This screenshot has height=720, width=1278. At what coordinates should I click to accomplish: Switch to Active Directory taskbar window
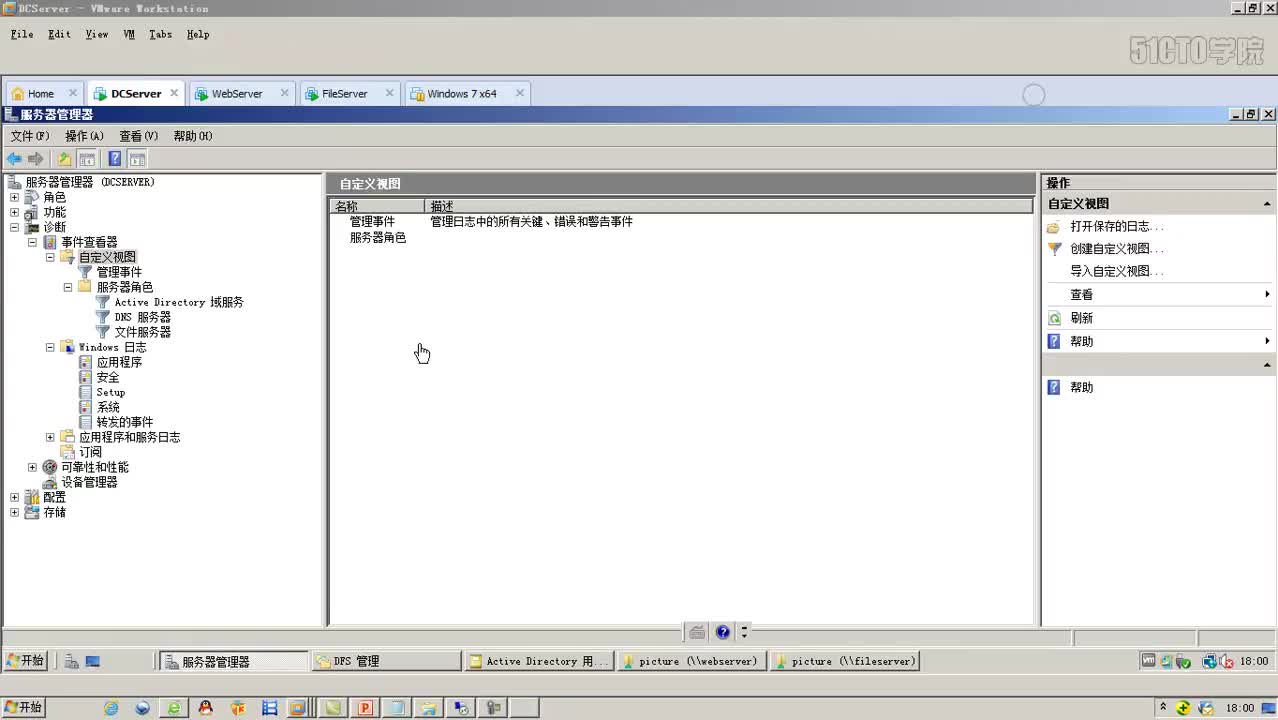tap(539, 661)
